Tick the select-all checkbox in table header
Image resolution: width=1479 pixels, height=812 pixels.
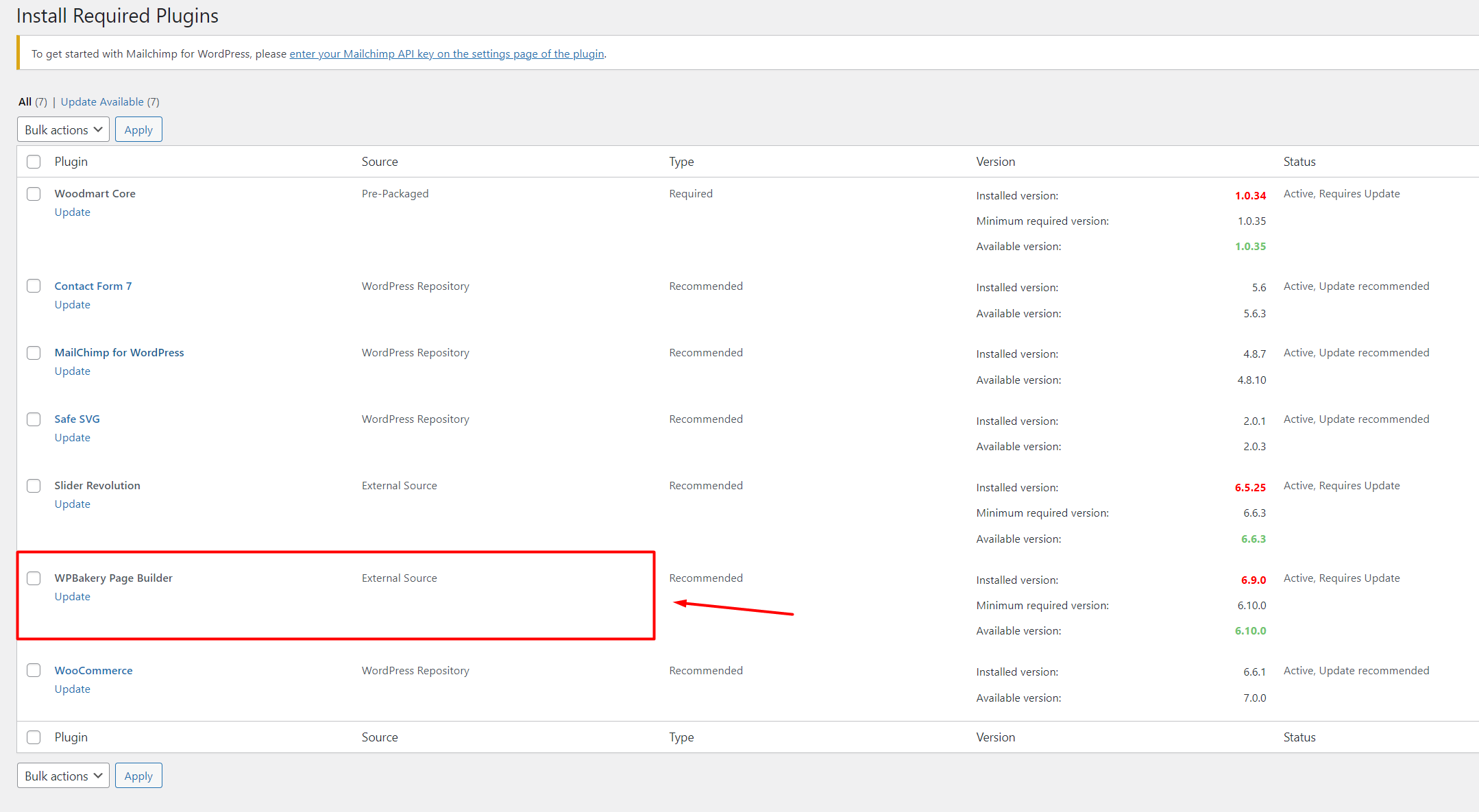tap(34, 162)
